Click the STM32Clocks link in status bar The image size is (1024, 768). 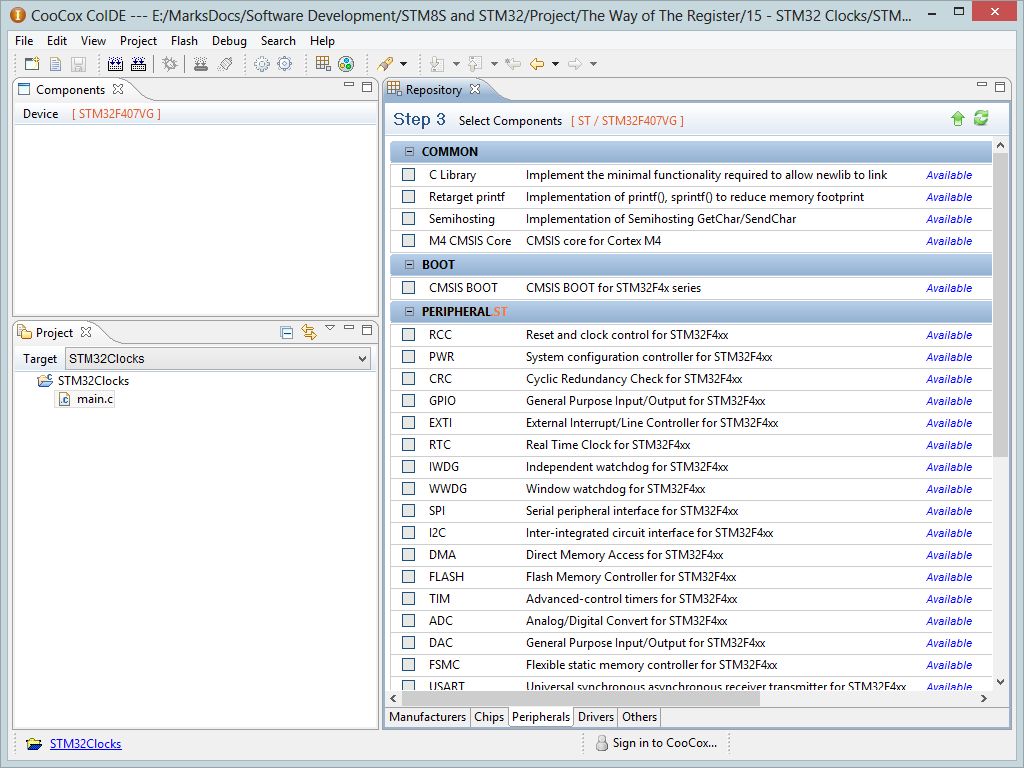point(86,743)
